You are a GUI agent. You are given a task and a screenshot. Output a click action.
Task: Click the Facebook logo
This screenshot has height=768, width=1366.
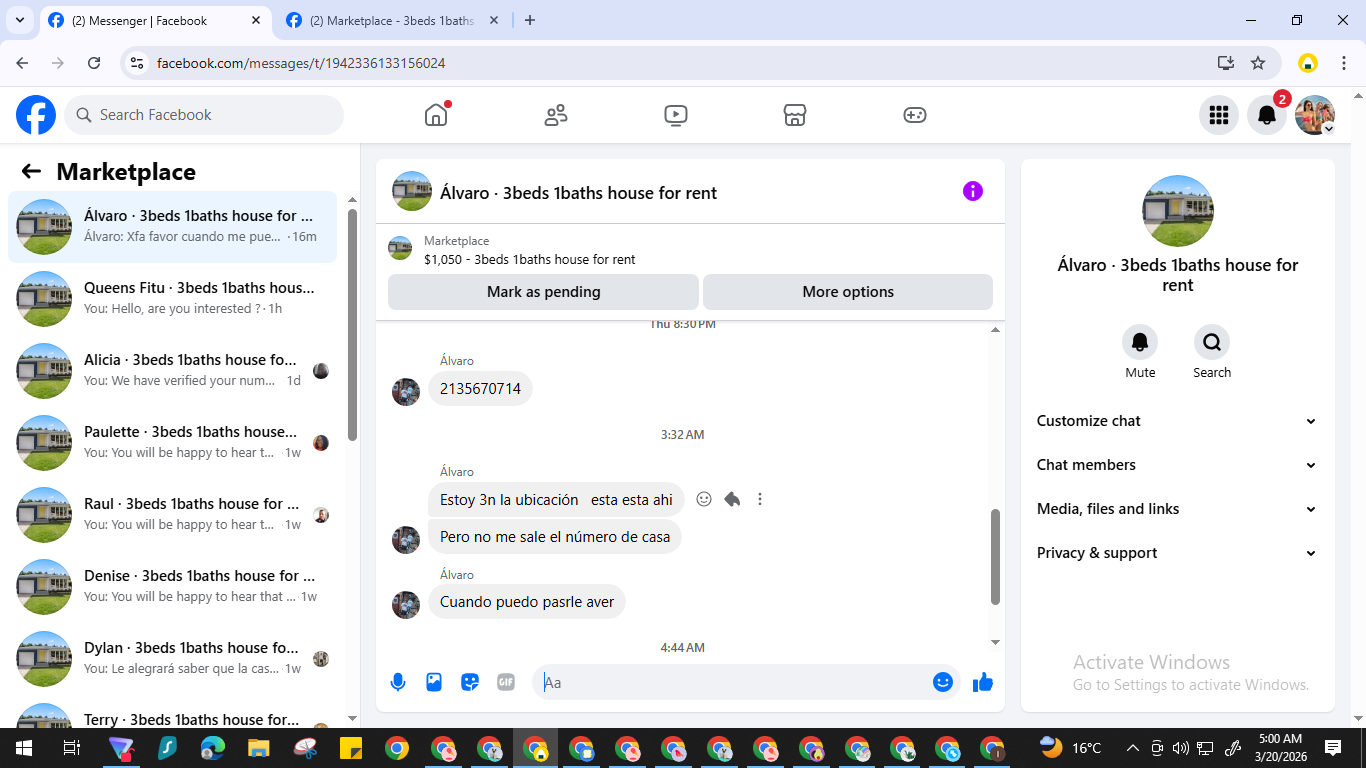36,115
